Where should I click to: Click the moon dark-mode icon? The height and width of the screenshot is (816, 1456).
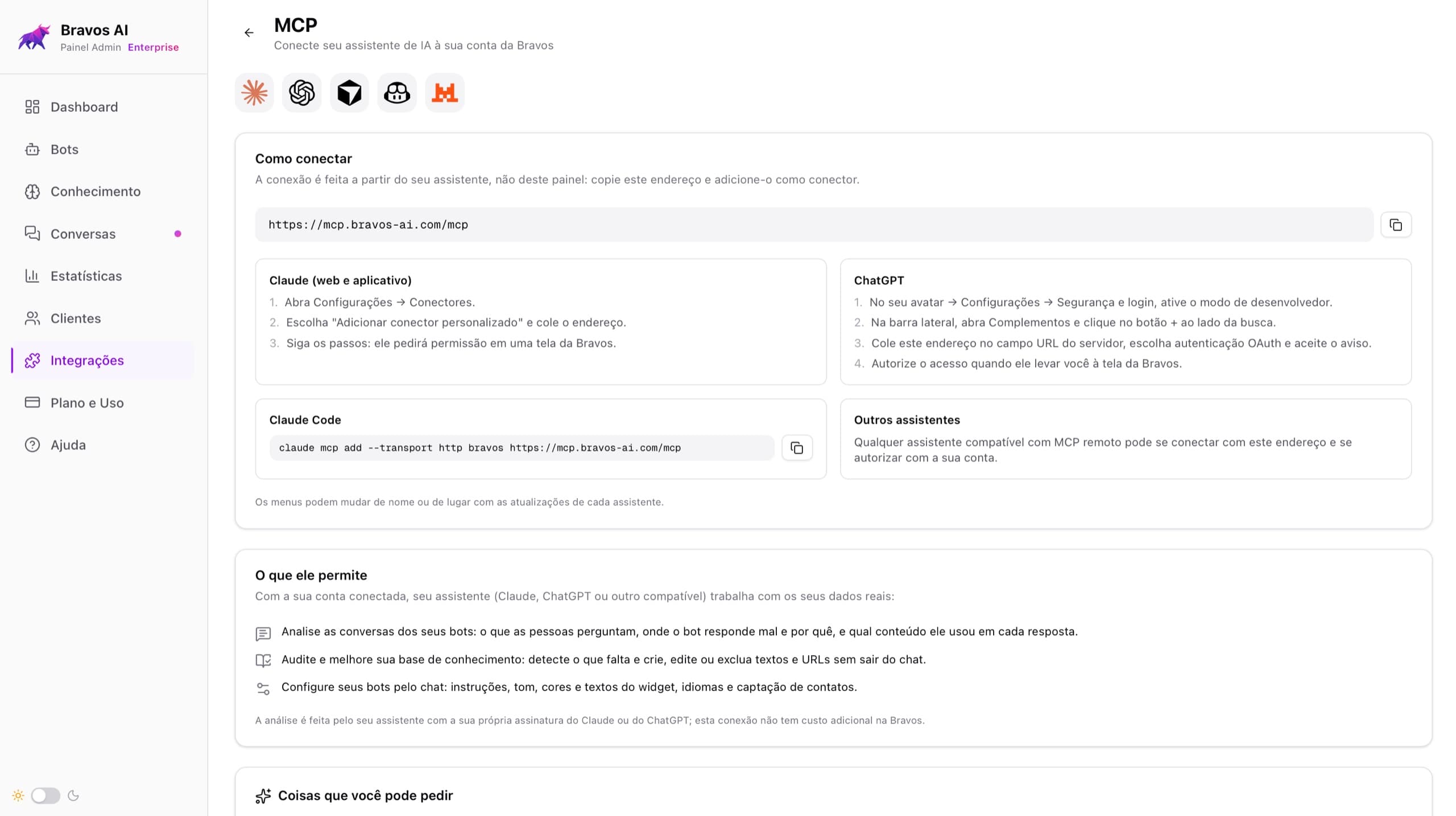coord(73,796)
